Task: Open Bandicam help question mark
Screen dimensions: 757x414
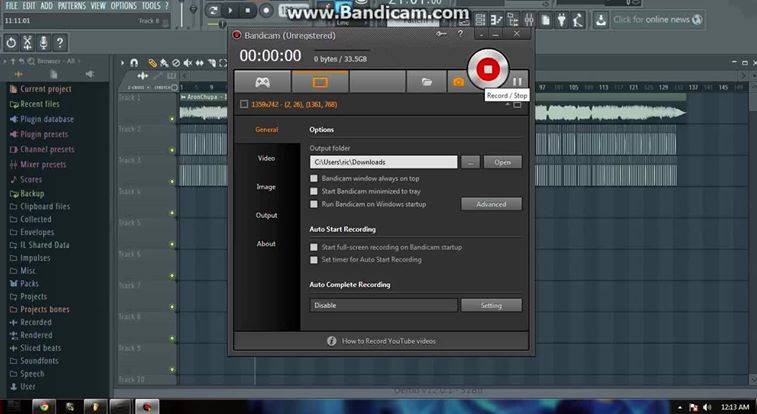Action: [x=460, y=34]
